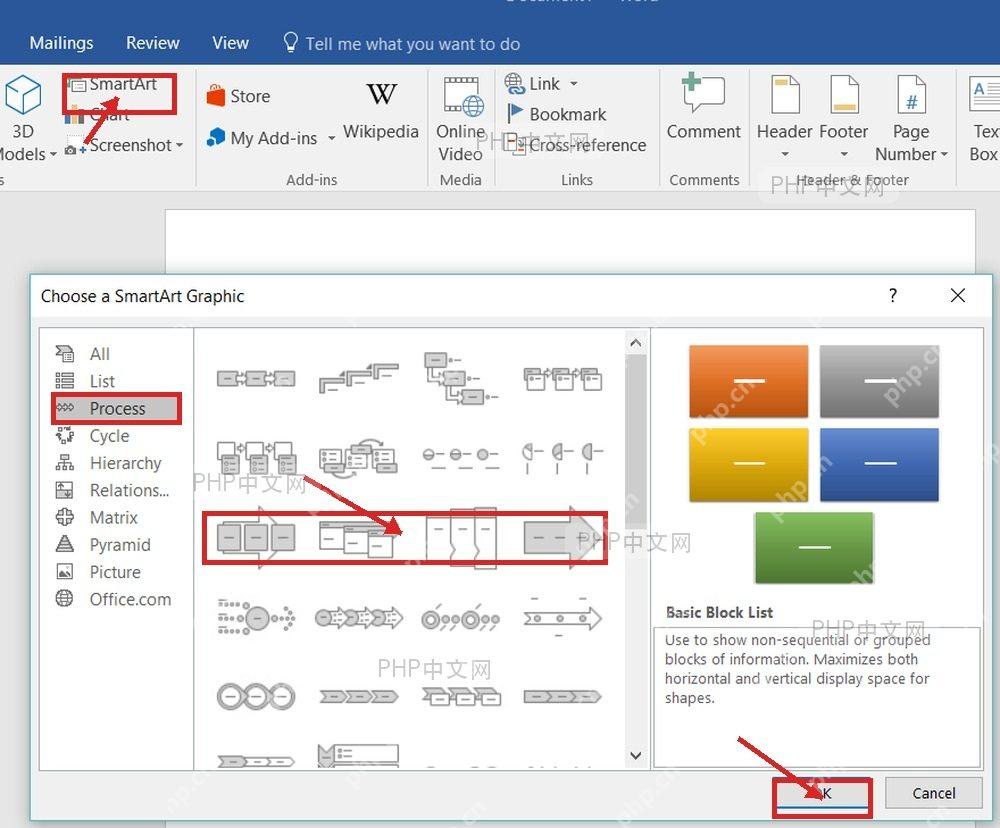This screenshot has width=1000, height=828.
Task: Switch to the Review tab
Action: click(152, 43)
